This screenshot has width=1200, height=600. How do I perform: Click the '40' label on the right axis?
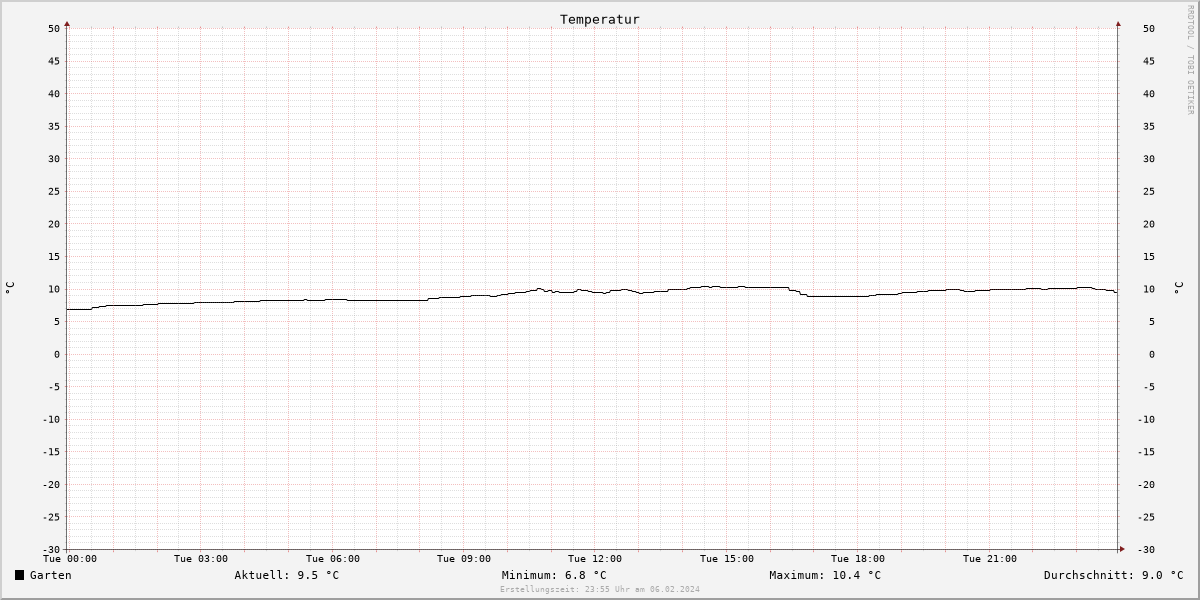(1149, 93)
